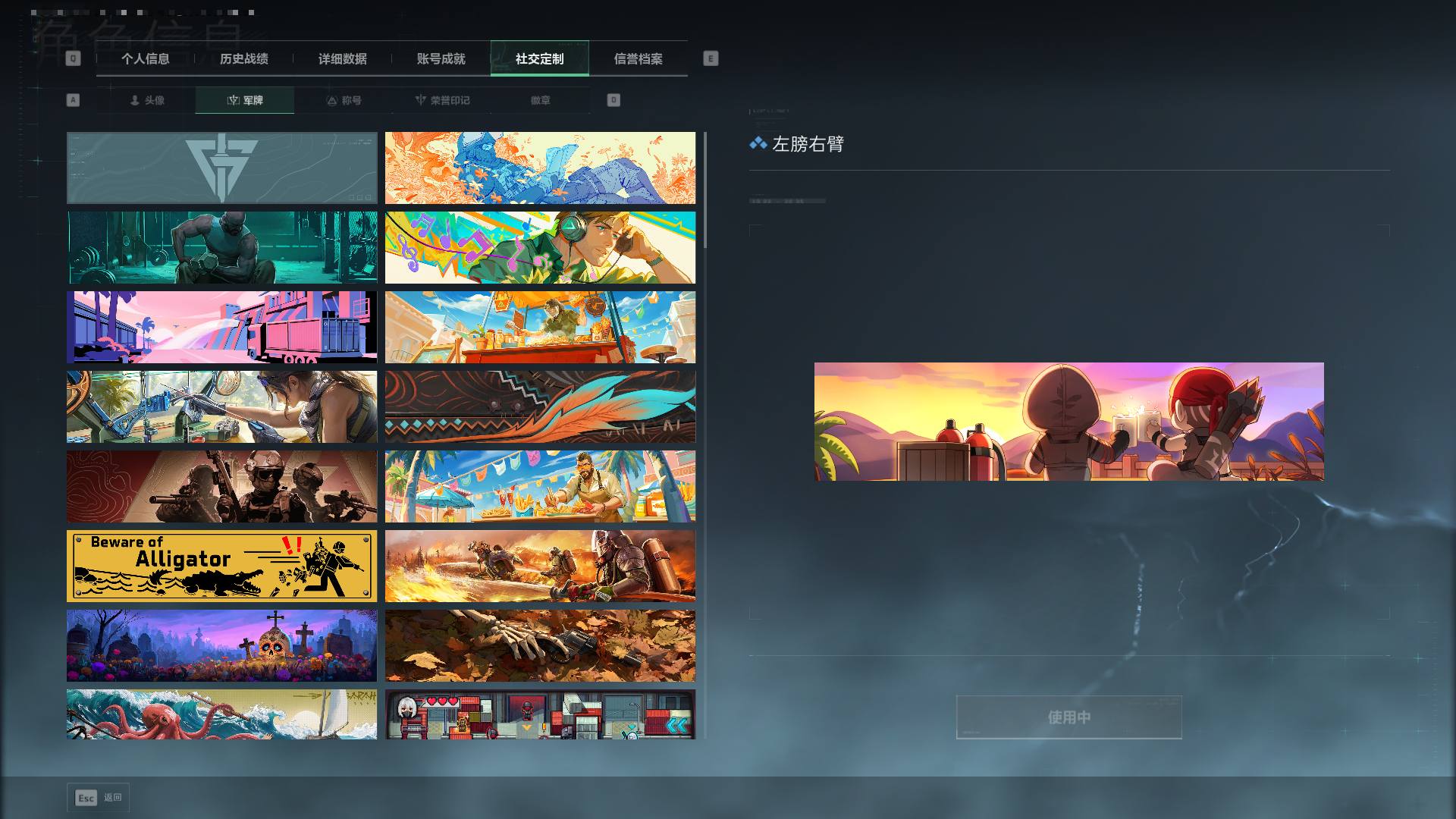Click the 使用中 button
This screenshot has width=1456, height=819.
click(x=1069, y=717)
